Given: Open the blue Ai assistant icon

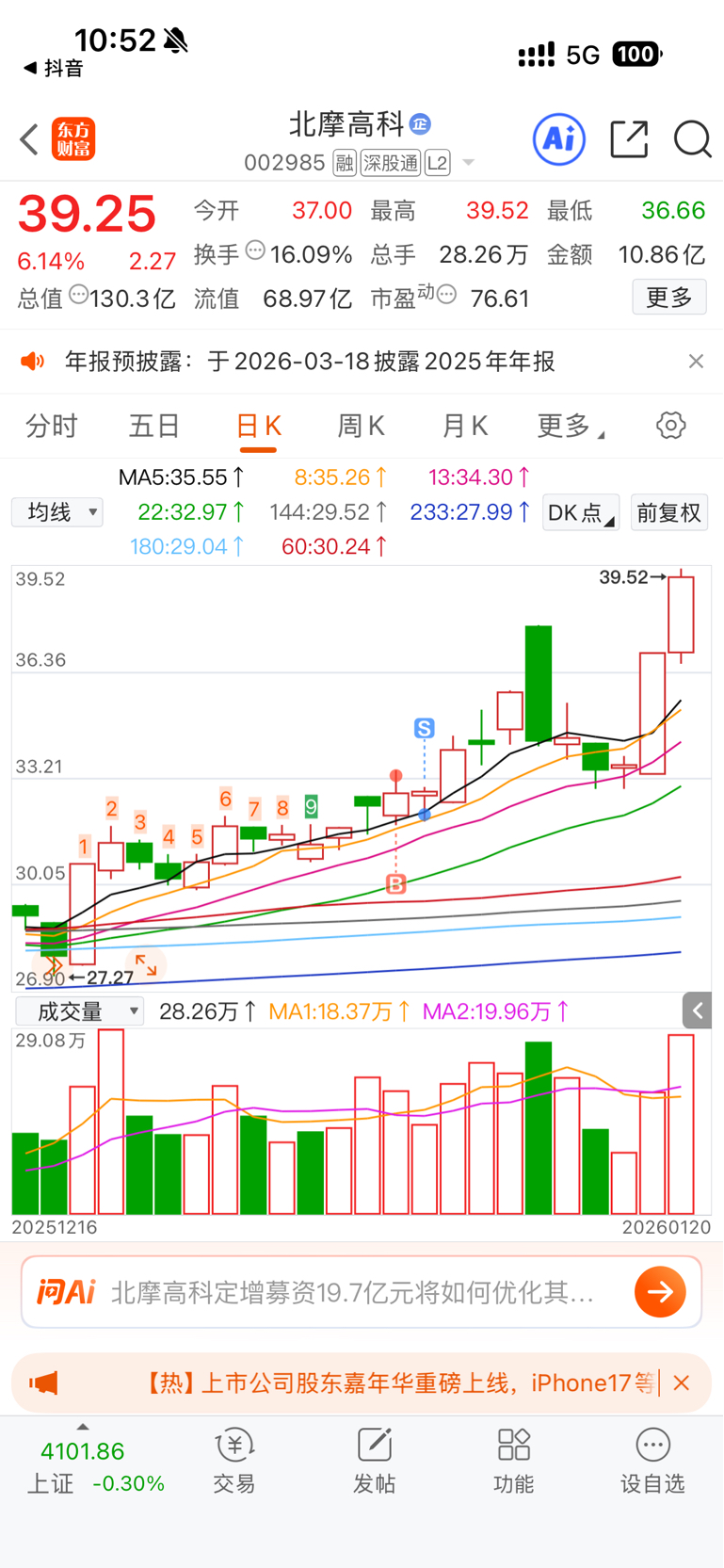Looking at the screenshot, I should (559, 139).
